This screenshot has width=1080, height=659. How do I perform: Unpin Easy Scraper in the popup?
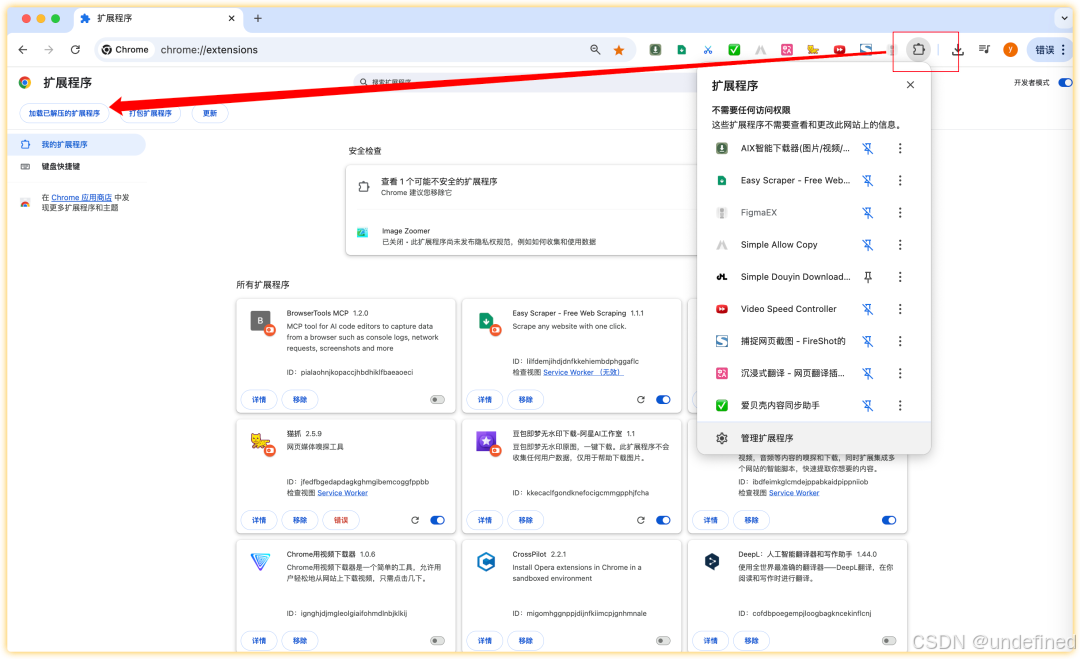click(x=868, y=180)
